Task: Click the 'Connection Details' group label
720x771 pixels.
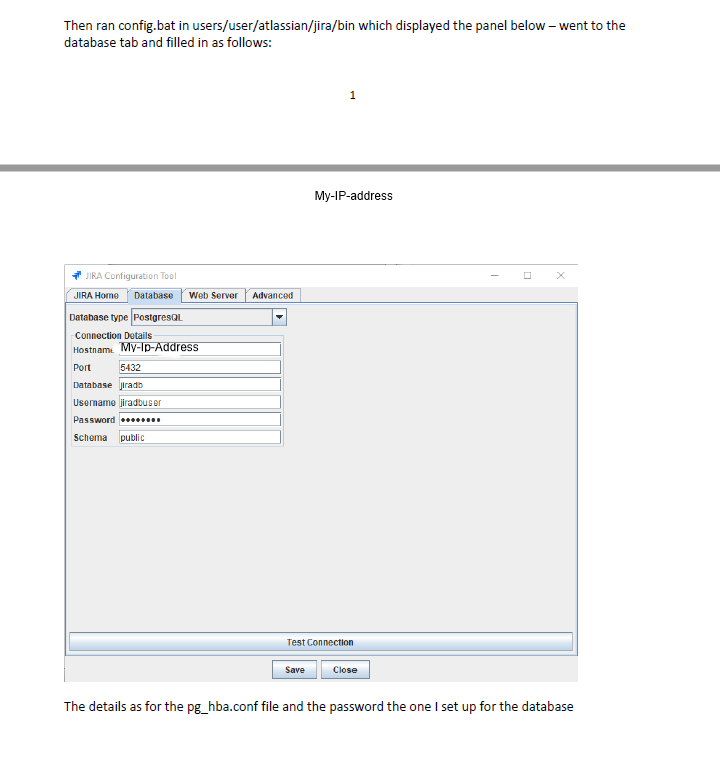Action: coord(113,335)
